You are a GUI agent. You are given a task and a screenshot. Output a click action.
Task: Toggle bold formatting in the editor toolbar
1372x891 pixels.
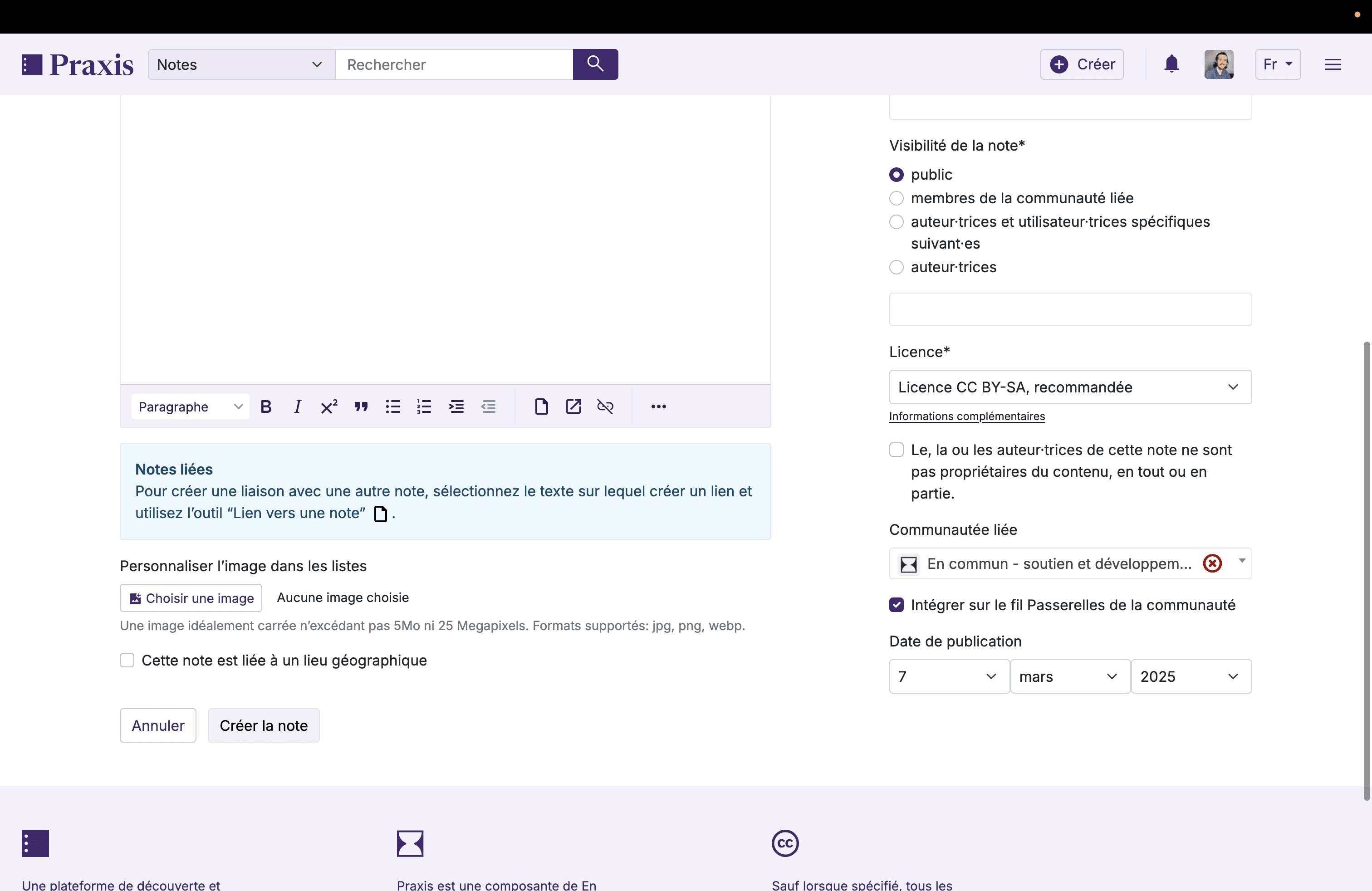point(266,406)
